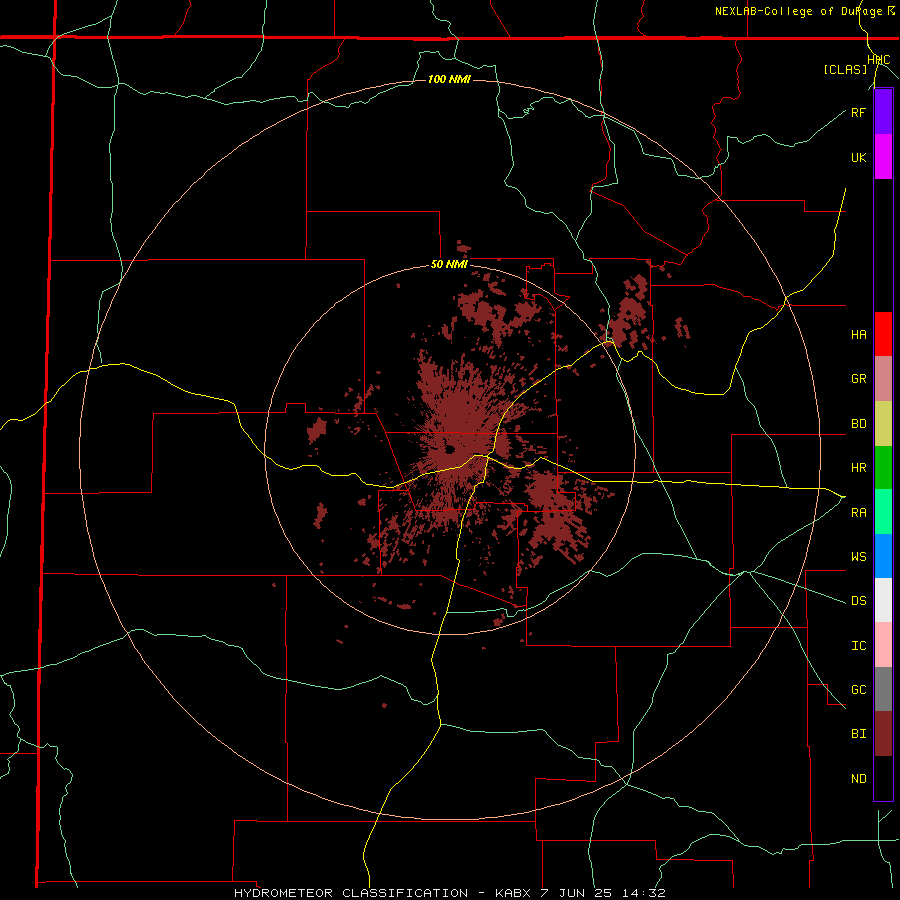Screen dimensions: 900x900
Task: Click the HHC product label
Action: click(x=879, y=60)
